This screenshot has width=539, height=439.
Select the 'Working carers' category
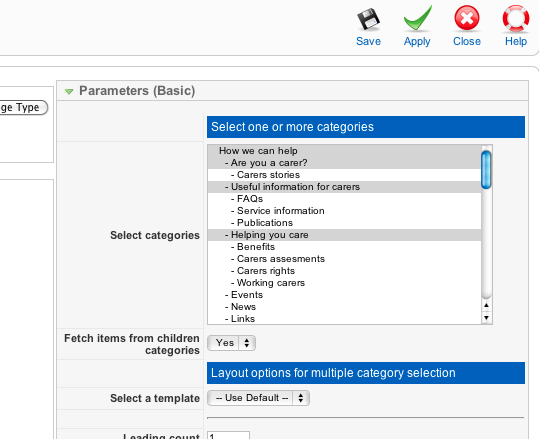pos(344,283)
